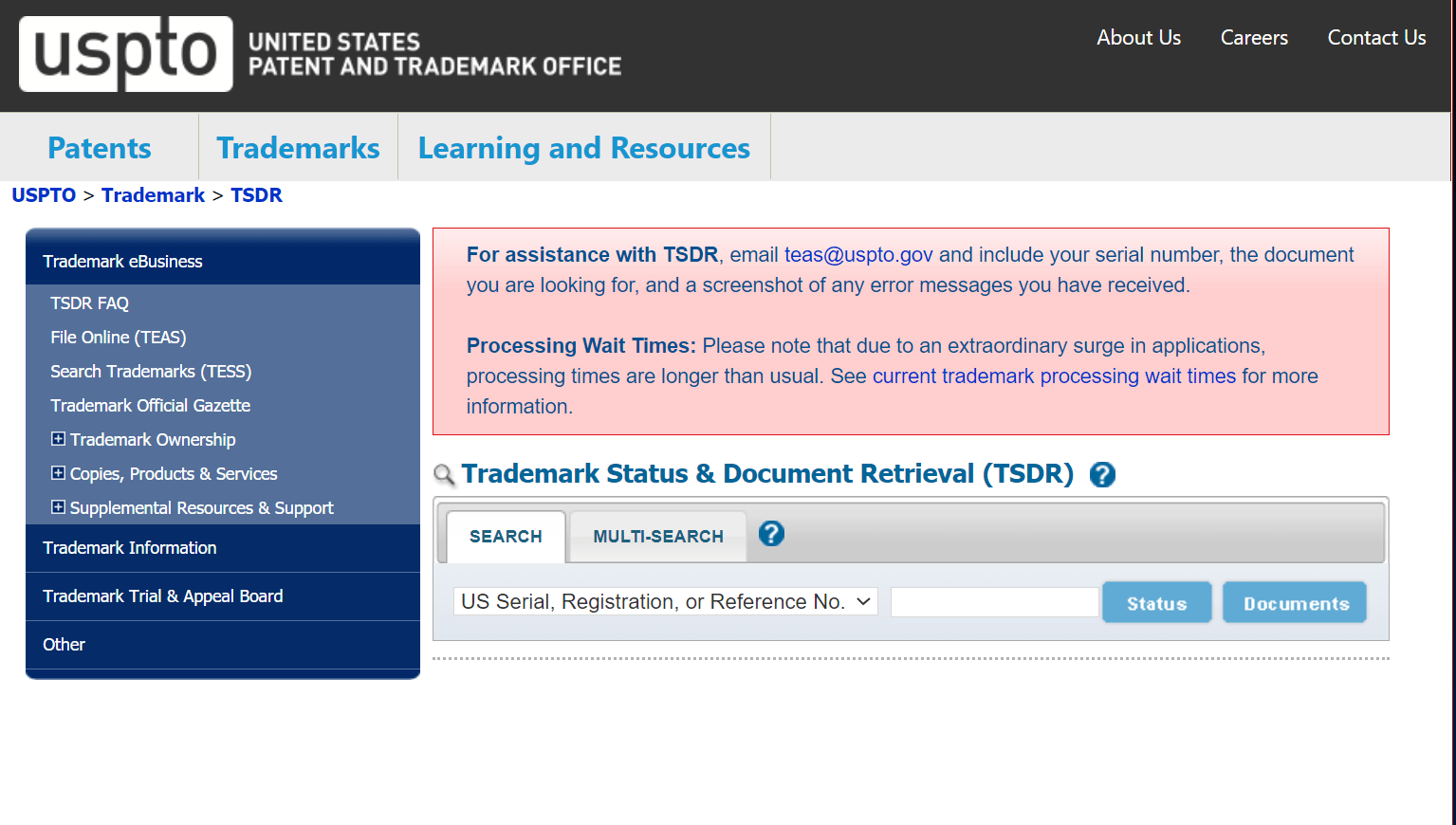Viewport: 1456px width, 825px height.
Task: Open Trademark Information sidebar section
Action: [223, 548]
